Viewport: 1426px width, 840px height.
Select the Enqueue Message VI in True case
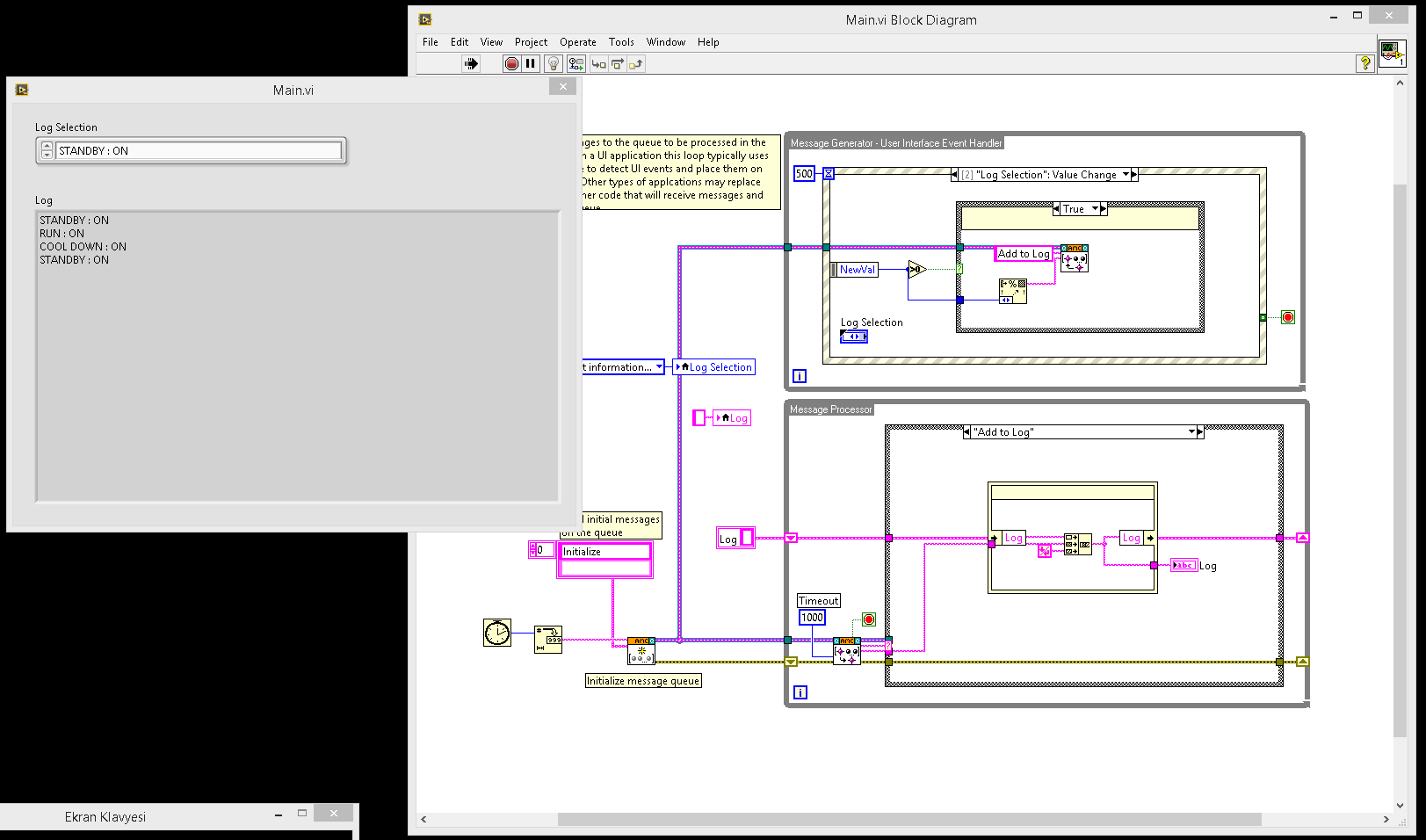pos(1075,258)
